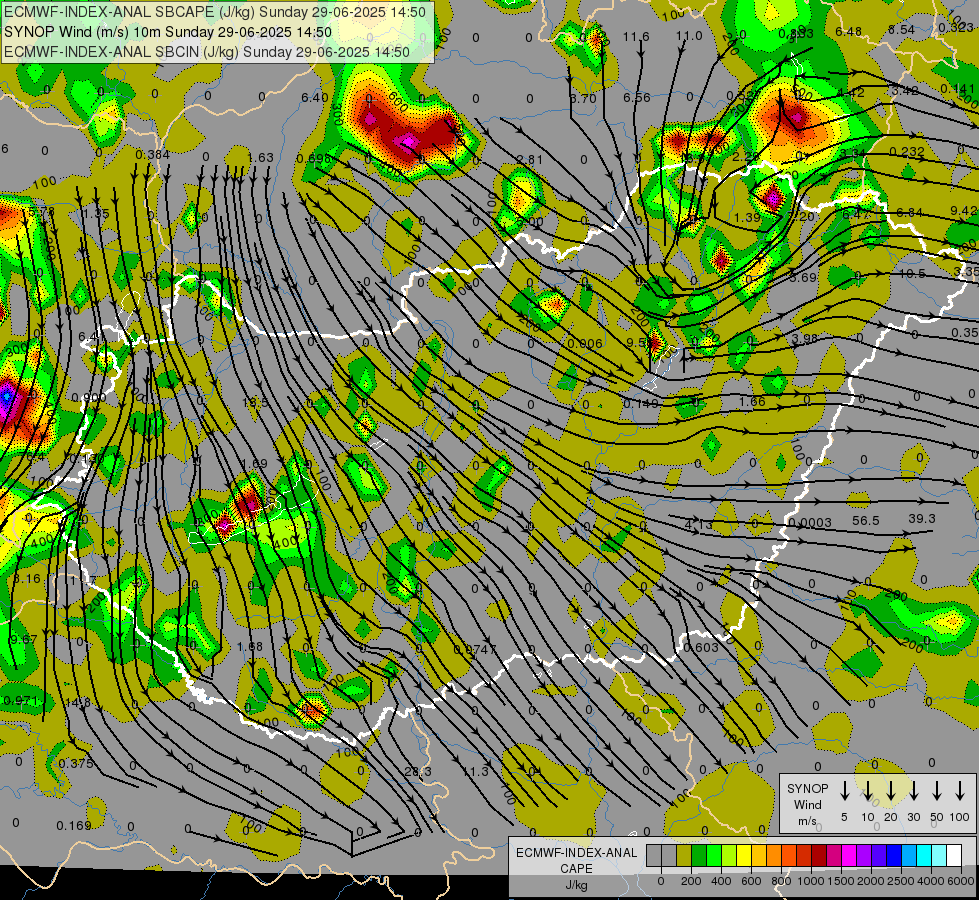Click the SBCAPE title line in header
979x900 pixels.
215,12
